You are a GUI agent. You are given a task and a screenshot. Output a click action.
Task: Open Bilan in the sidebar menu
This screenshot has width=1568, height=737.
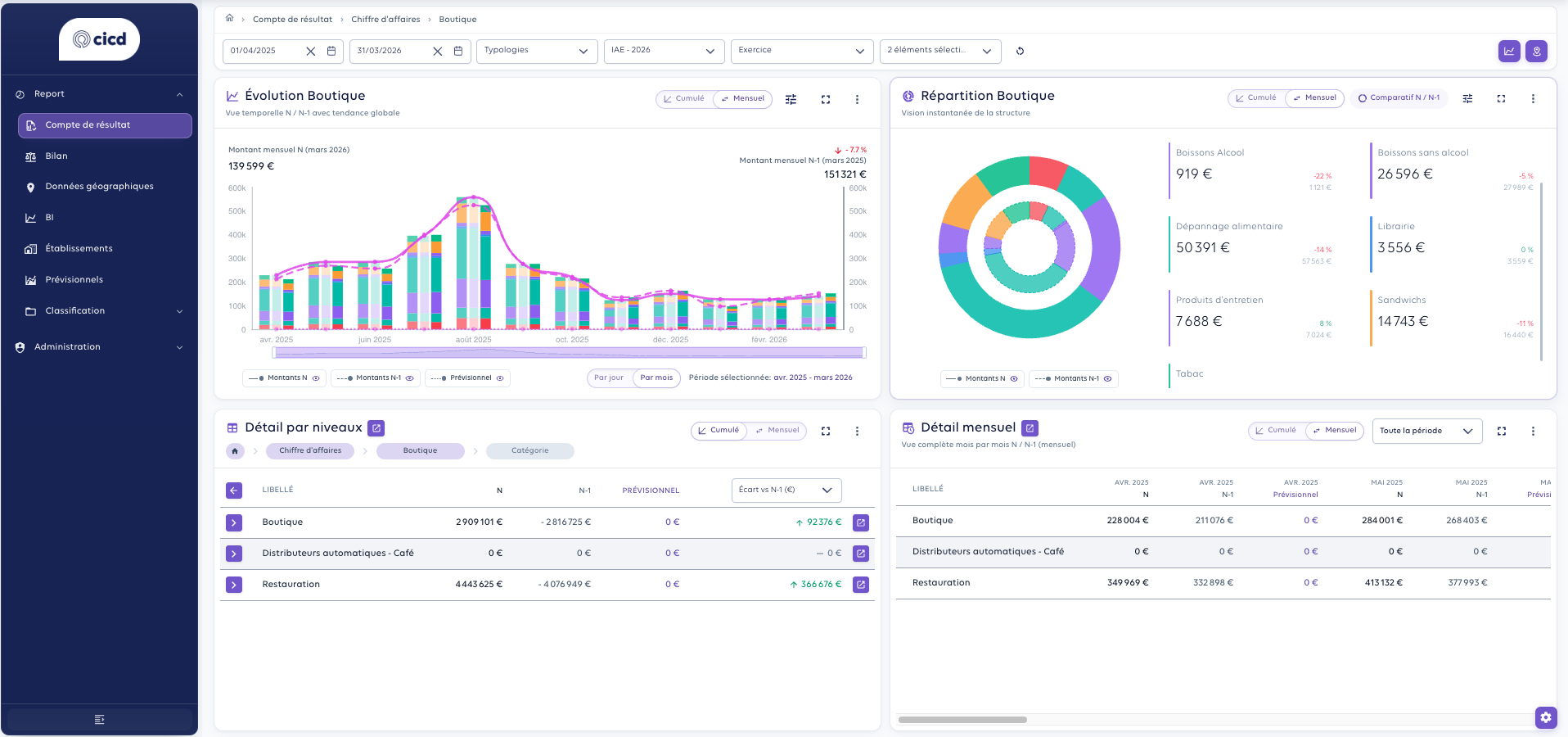coord(56,156)
